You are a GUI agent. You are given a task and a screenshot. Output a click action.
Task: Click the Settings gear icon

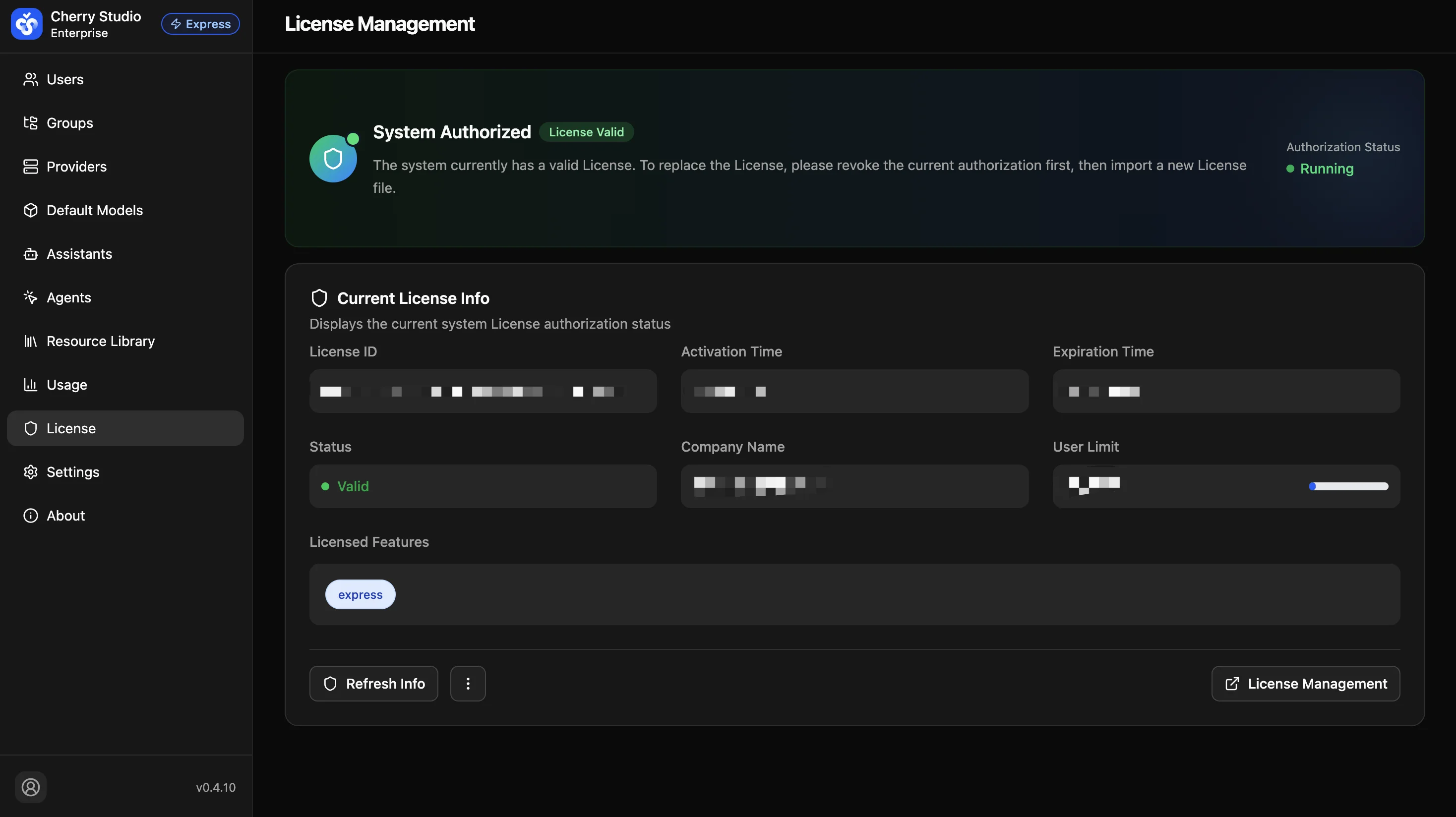point(31,472)
